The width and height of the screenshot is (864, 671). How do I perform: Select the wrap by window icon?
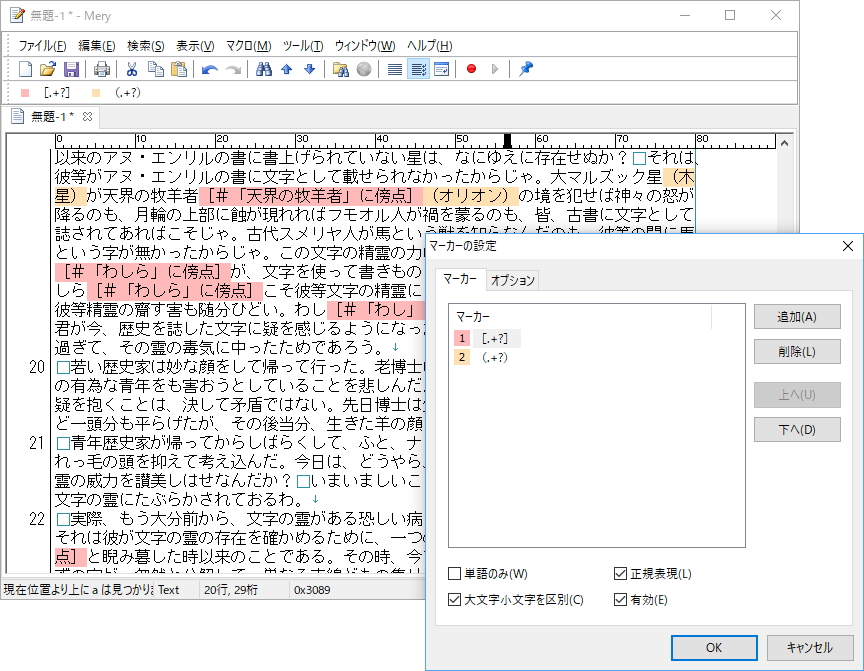click(441, 69)
